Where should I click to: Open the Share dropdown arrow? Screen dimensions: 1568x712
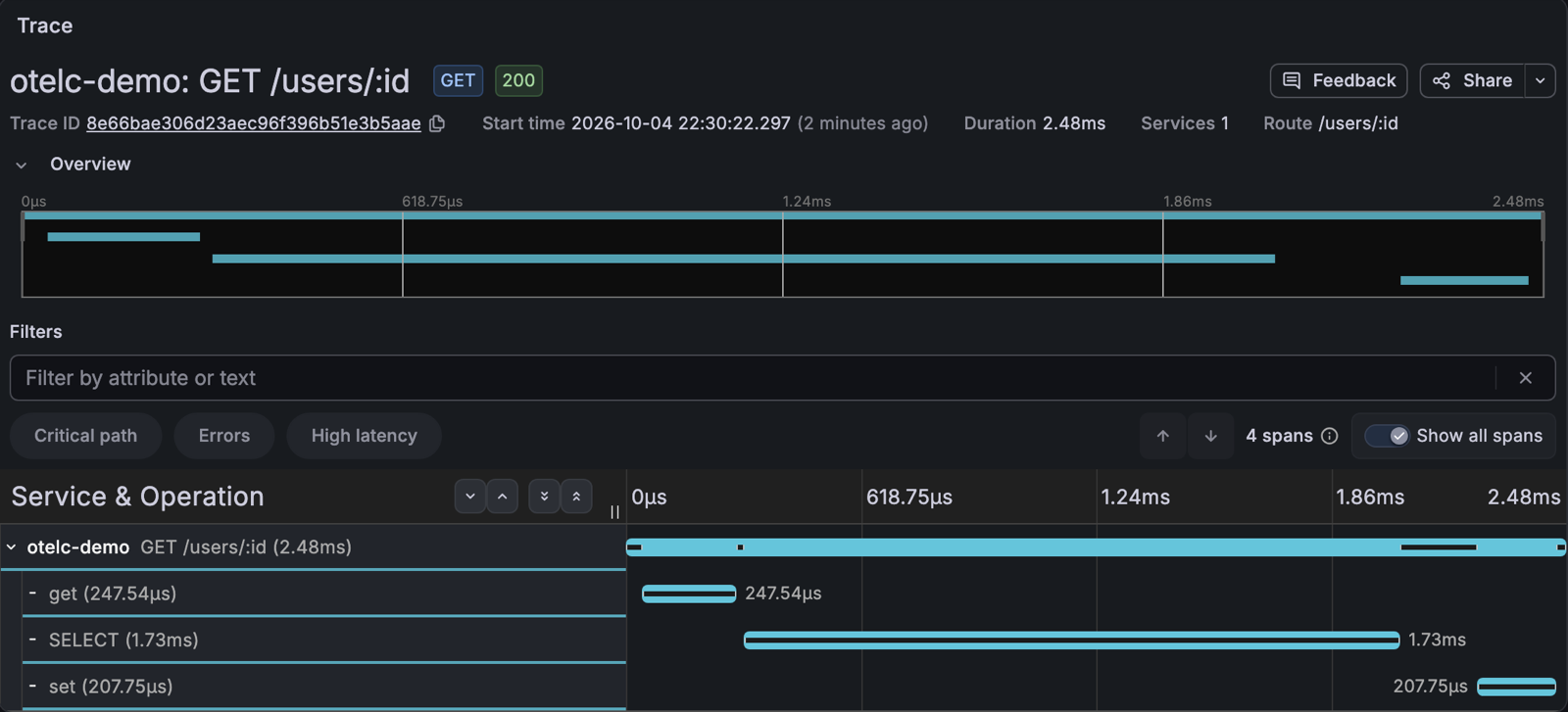[1541, 80]
